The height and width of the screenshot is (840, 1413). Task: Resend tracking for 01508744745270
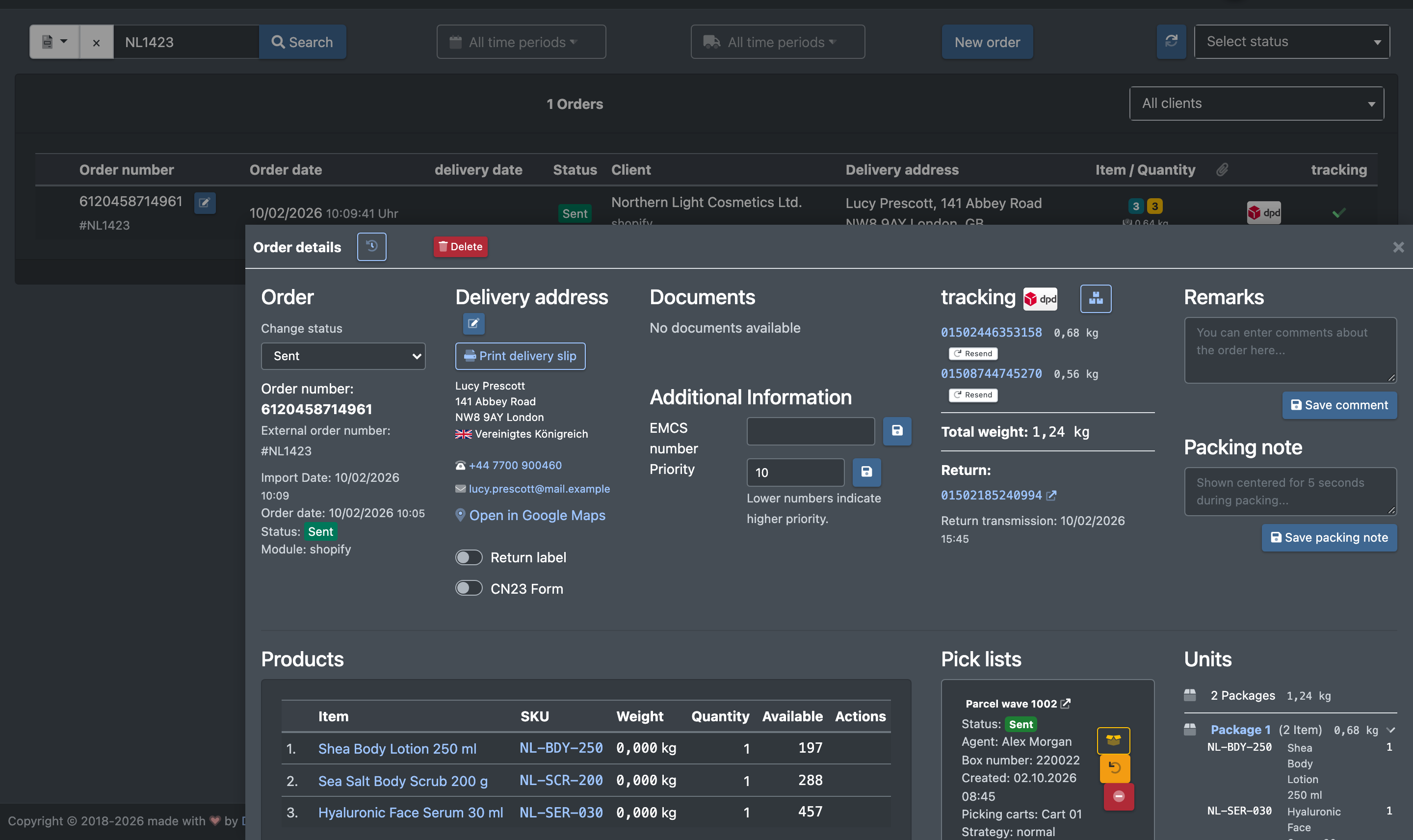point(973,395)
